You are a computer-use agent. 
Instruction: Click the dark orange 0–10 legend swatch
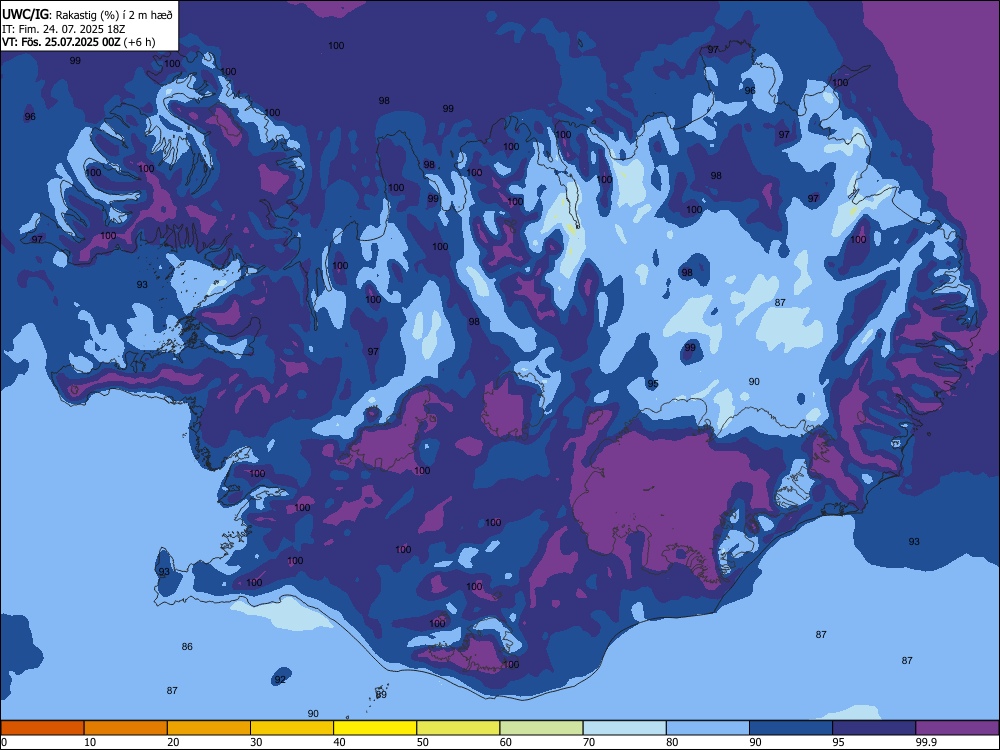(x=42, y=728)
